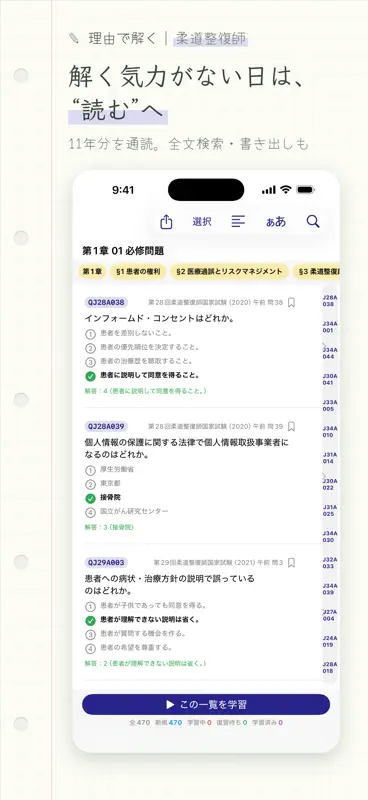Image resolution: width=368 pixels, height=800 pixels.
Task: Tap question text インフォームド・コンセントはどれか
Action: coord(159,319)
